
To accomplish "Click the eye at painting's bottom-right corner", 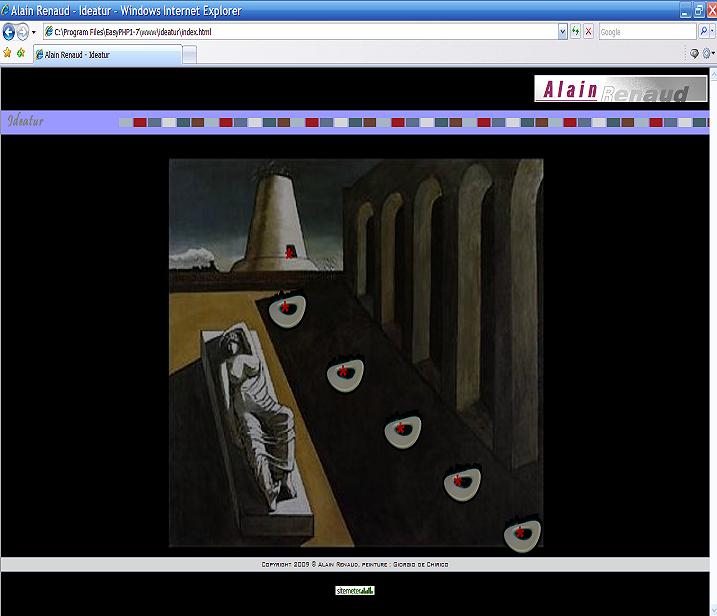I will tap(522, 535).
